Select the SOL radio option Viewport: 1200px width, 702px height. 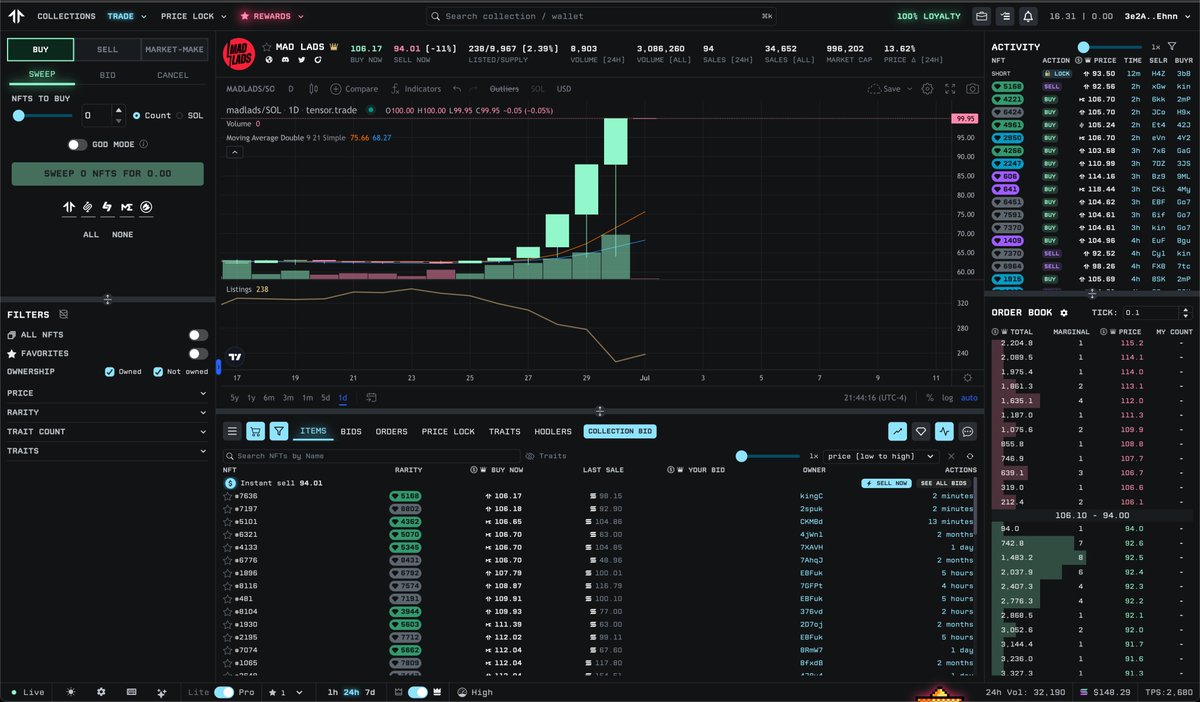pyautogui.click(x=180, y=115)
